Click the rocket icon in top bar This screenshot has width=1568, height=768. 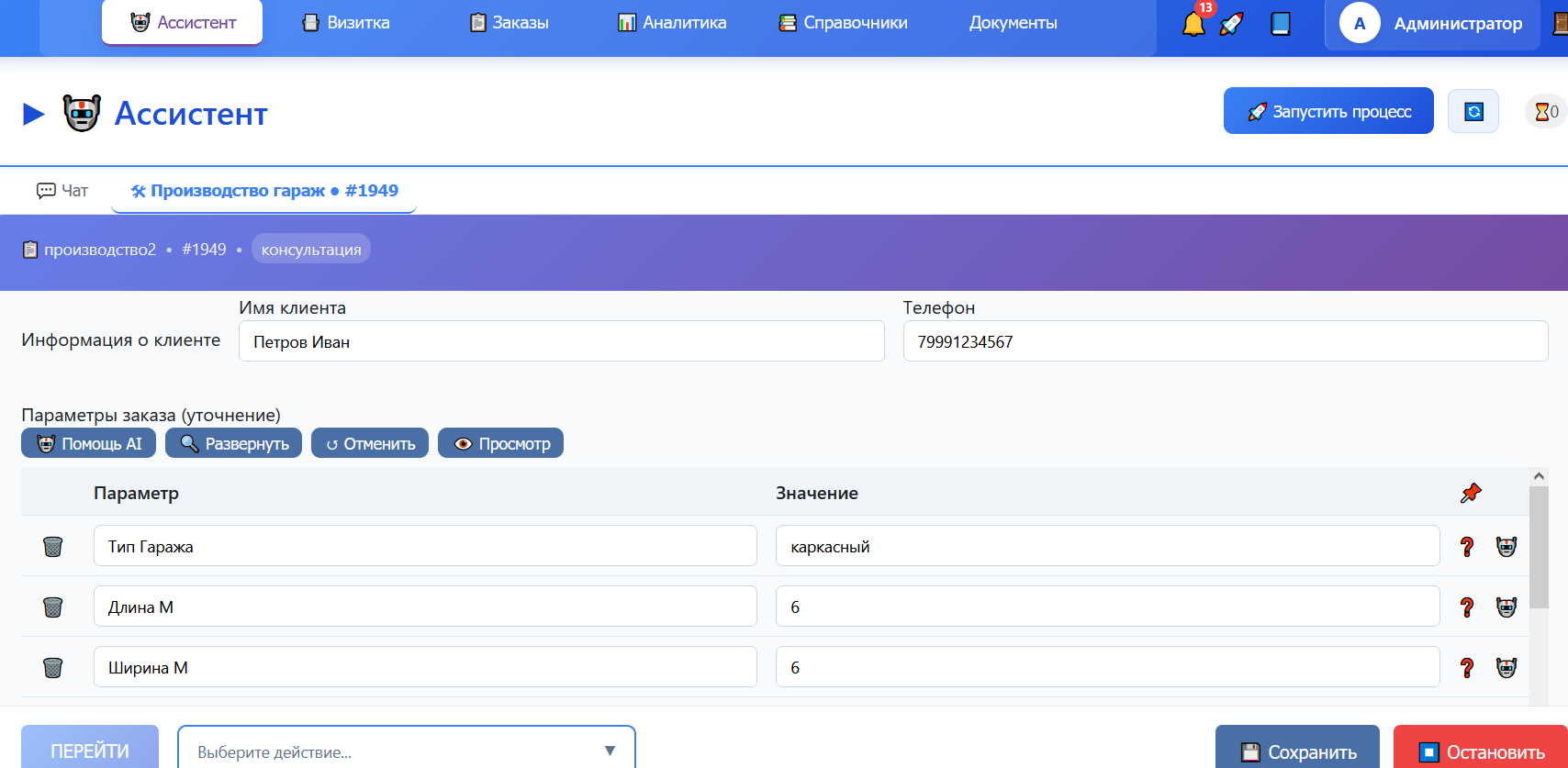pos(1232,24)
